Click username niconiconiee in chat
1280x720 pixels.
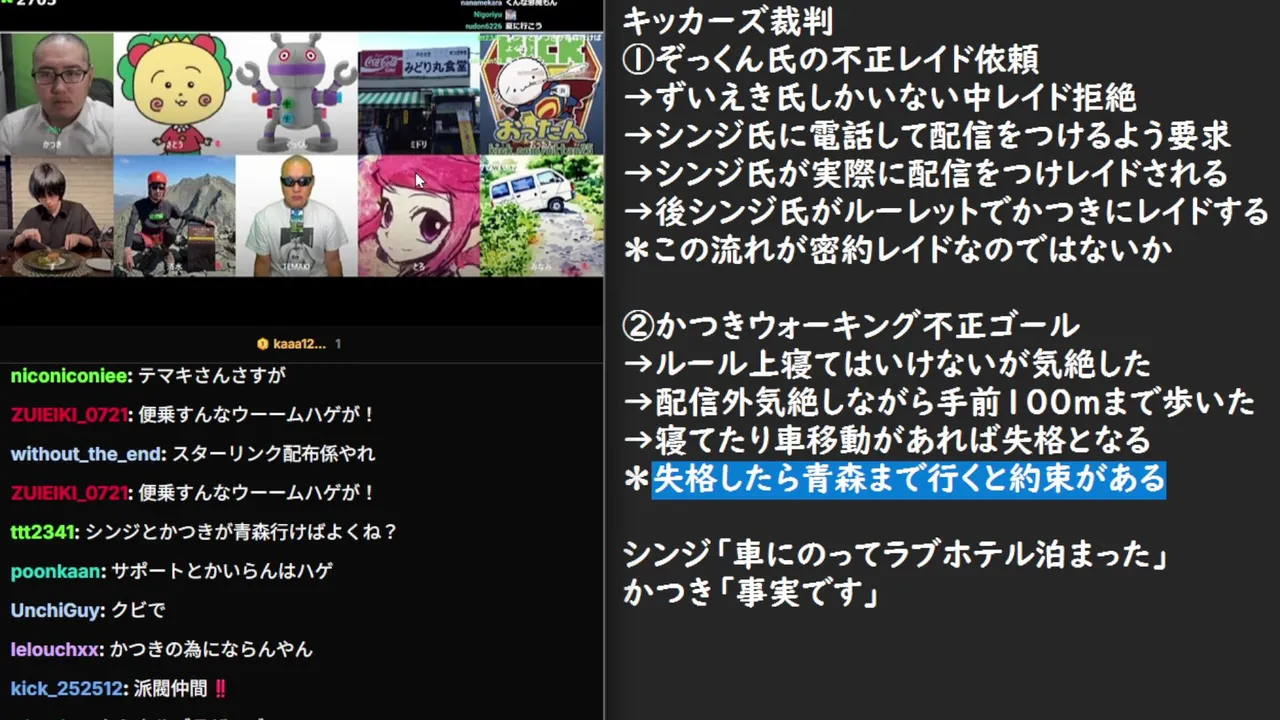tap(70, 376)
